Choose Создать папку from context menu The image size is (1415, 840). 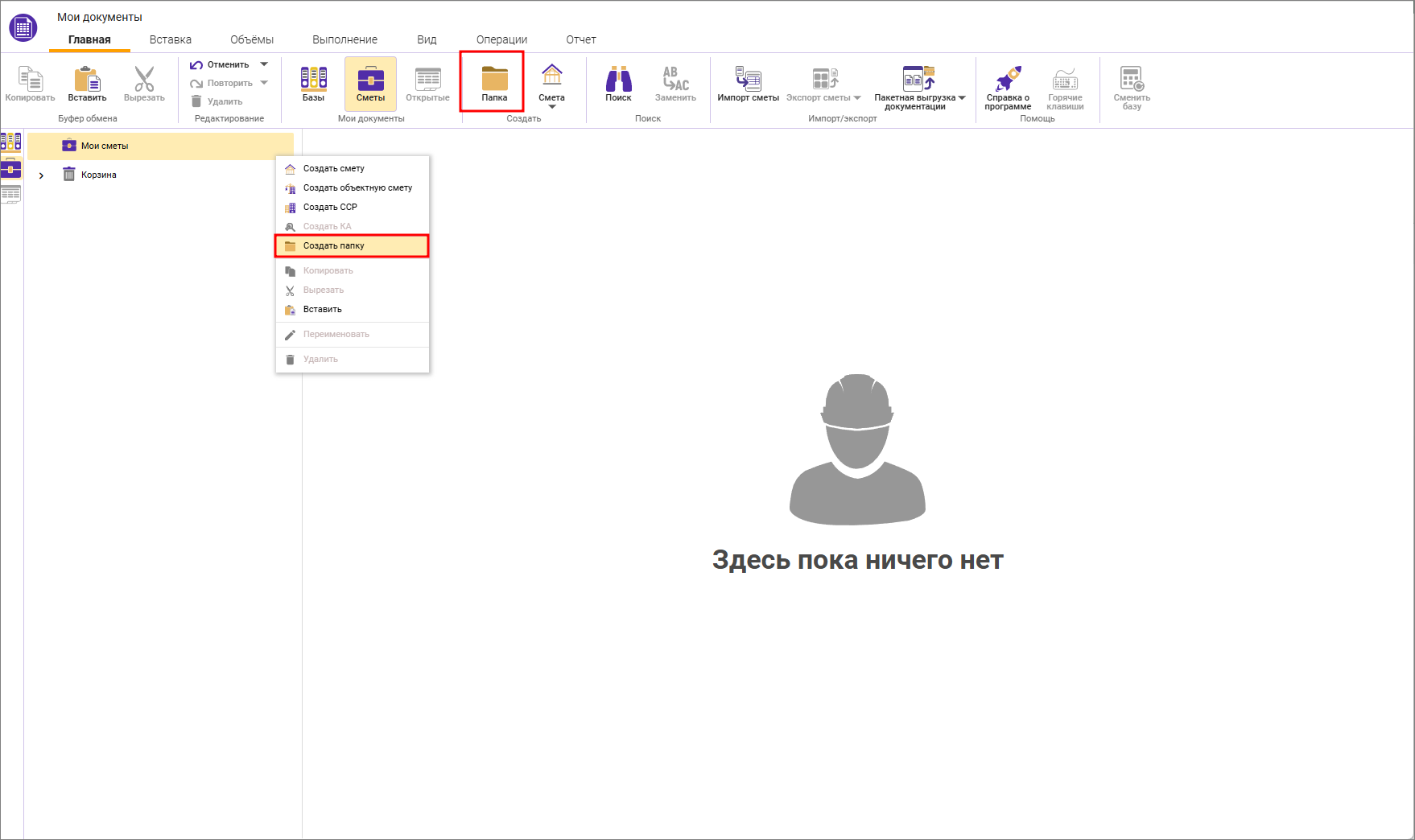pos(334,246)
